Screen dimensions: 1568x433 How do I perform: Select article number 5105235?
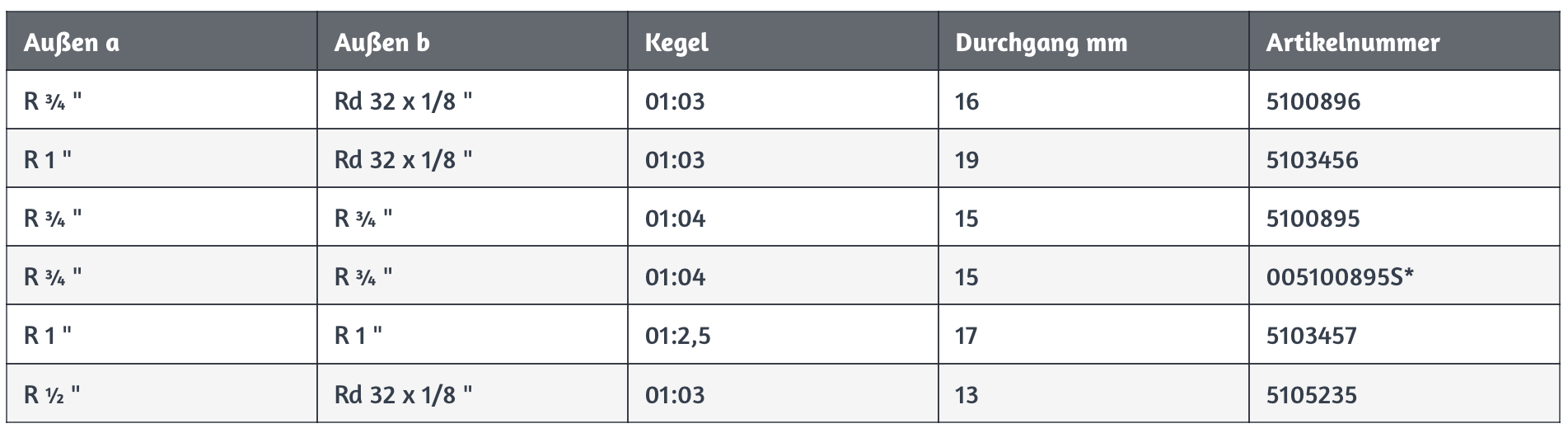pos(1311,395)
